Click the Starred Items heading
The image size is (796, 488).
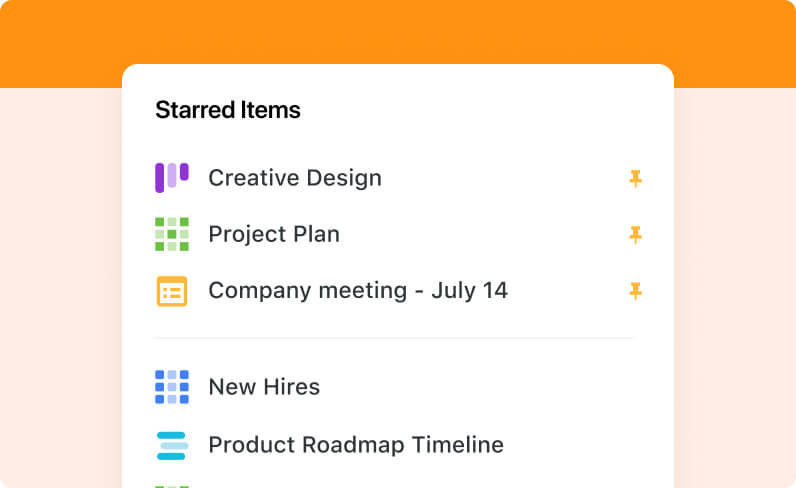(228, 110)
